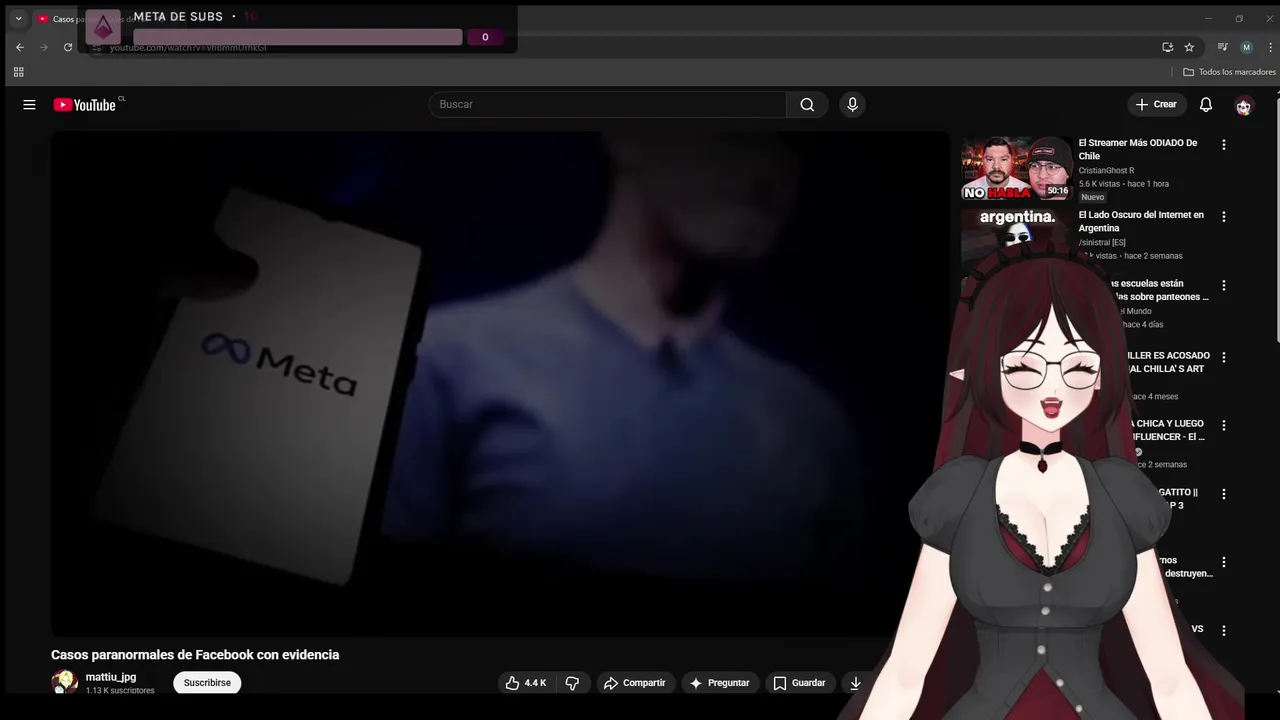The image size is (1280, 720).
Task: Open options menu for El Lado Oscuro video
Action: coord(1223,217)
